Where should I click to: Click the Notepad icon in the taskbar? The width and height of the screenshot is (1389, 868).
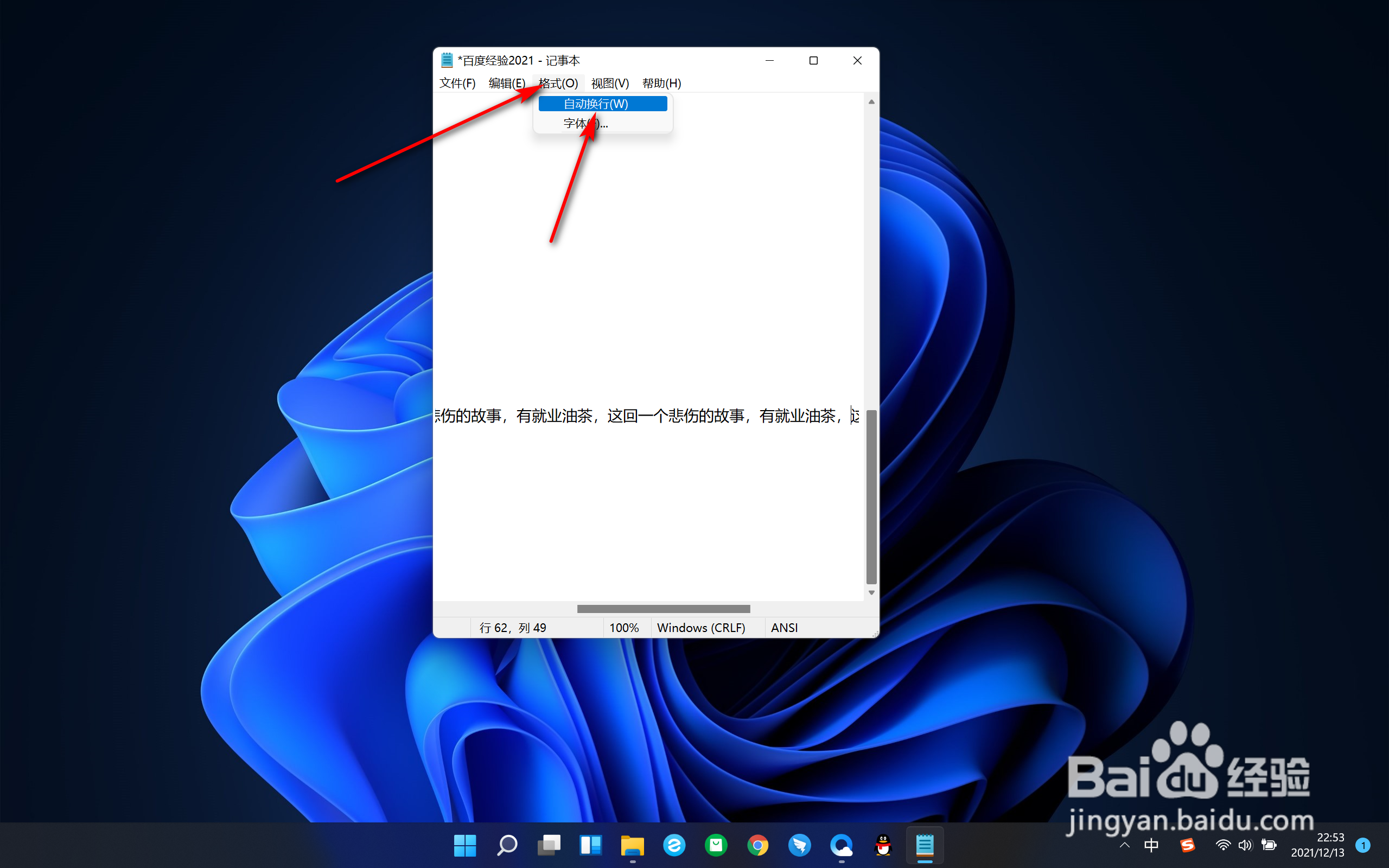(925, 845)
